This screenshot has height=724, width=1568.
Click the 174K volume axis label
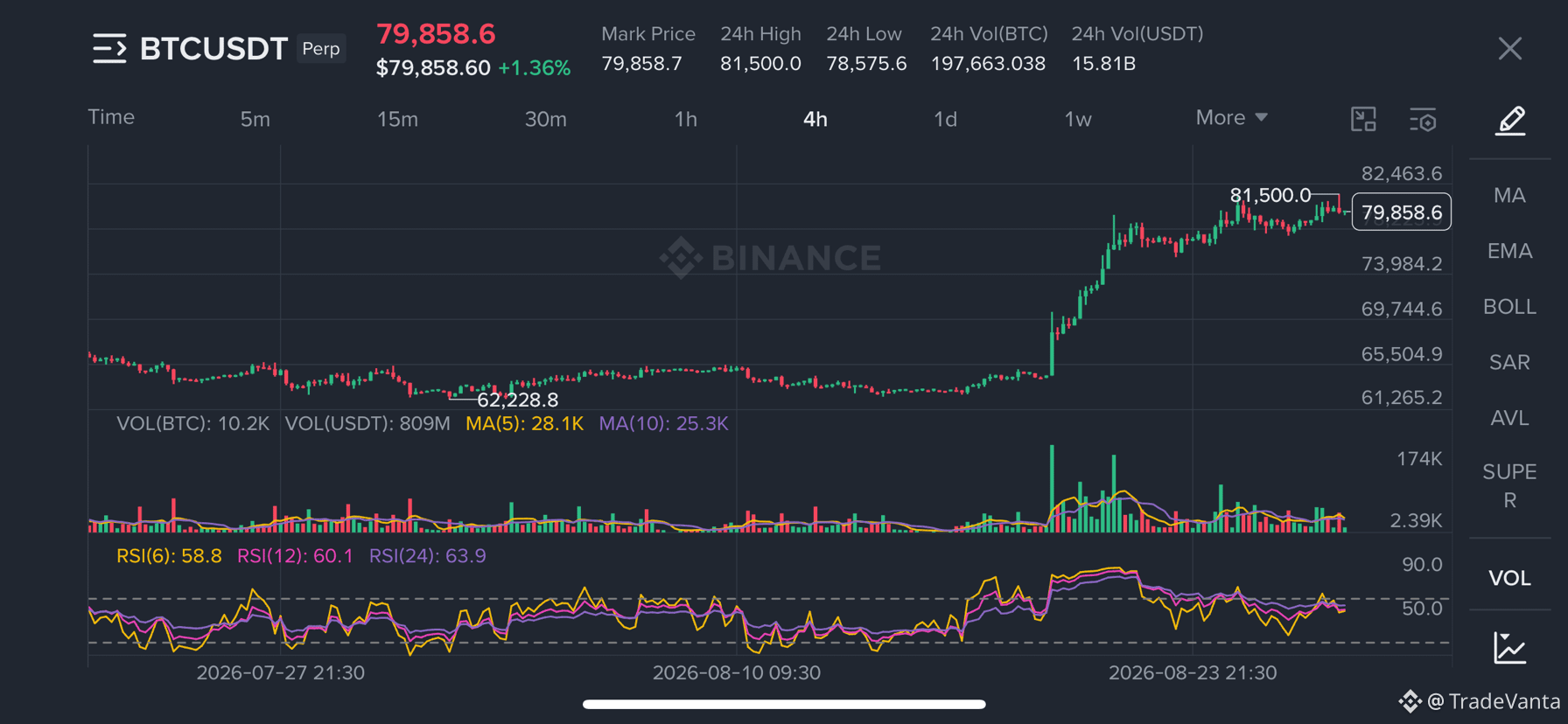(1419, 459)
